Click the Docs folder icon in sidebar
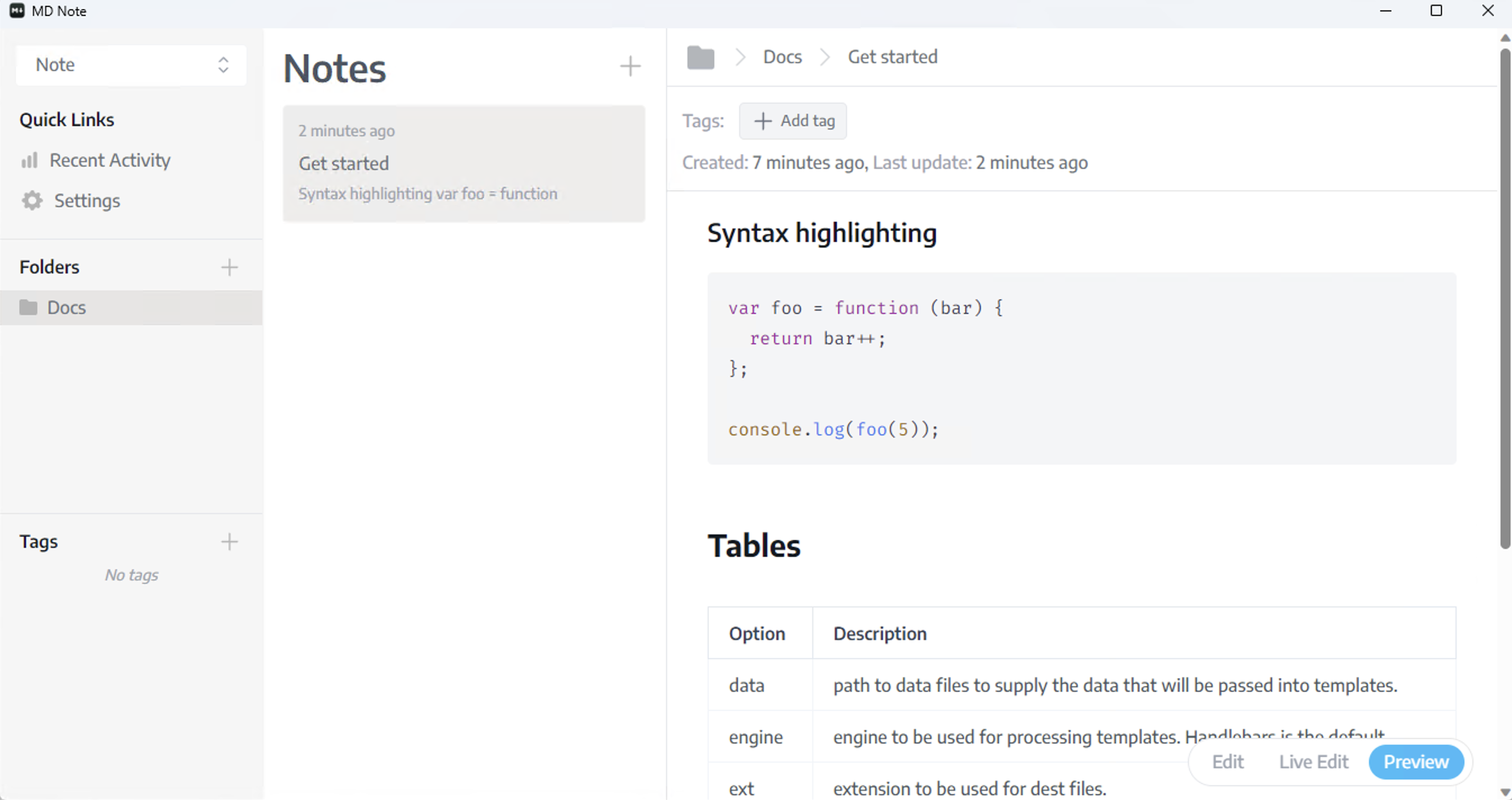Viewport: 1512px width, 800px height. (28, 308)
